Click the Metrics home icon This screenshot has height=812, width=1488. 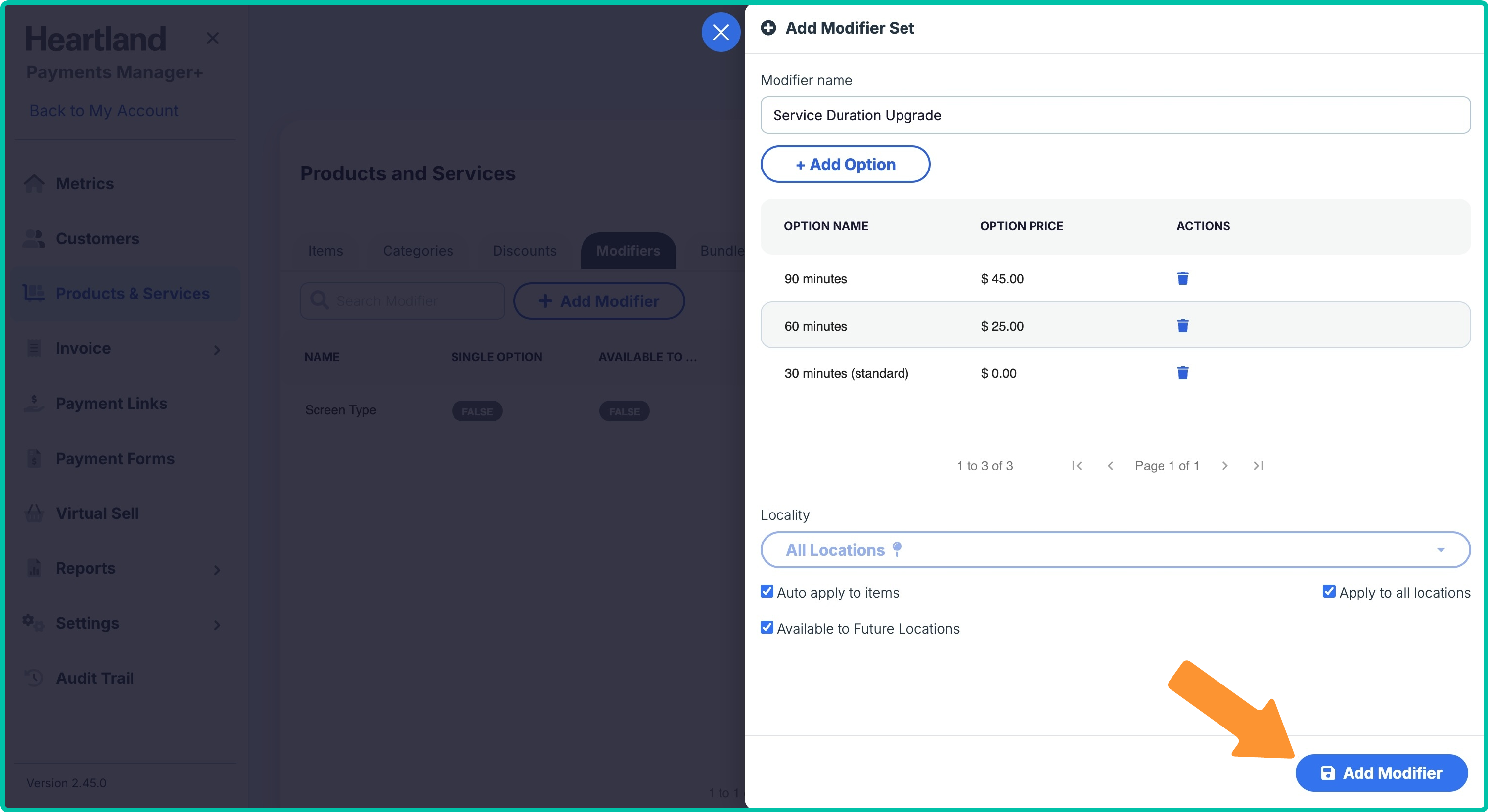34,183
